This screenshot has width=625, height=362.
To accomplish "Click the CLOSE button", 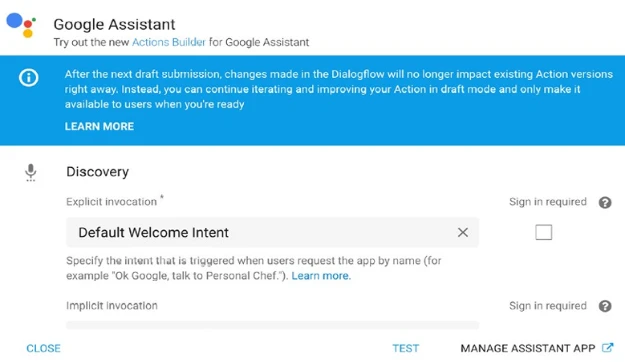I will (43, 348).
